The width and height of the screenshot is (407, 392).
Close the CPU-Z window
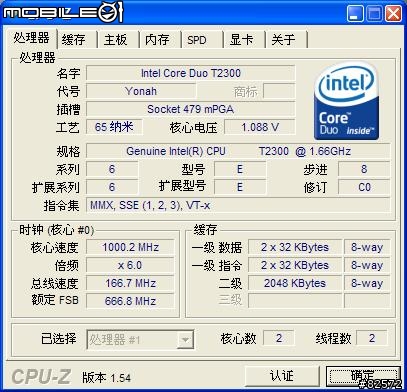point(394,14)
